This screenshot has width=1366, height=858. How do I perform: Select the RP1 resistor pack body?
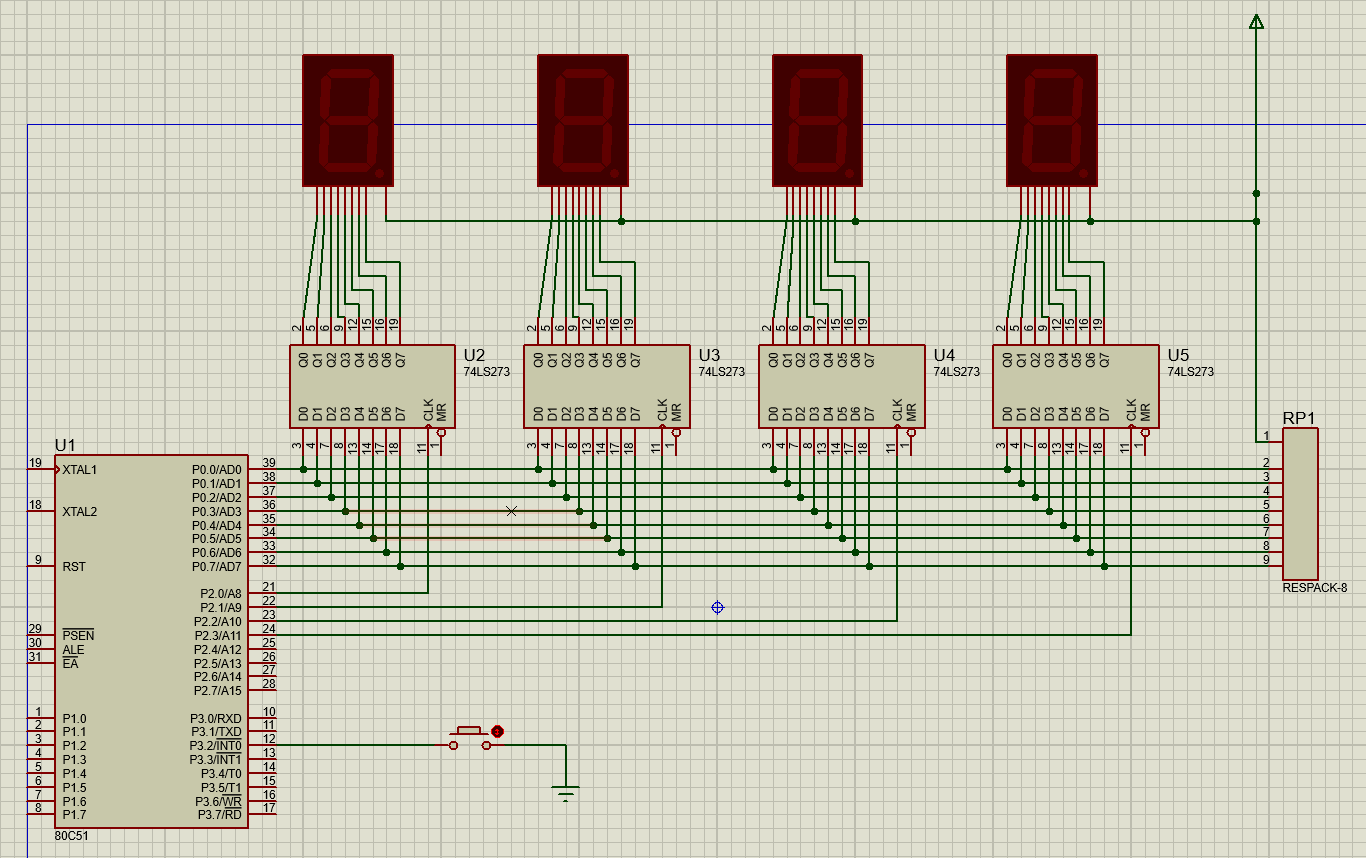pyautogui.click(x=1301, y=504)
